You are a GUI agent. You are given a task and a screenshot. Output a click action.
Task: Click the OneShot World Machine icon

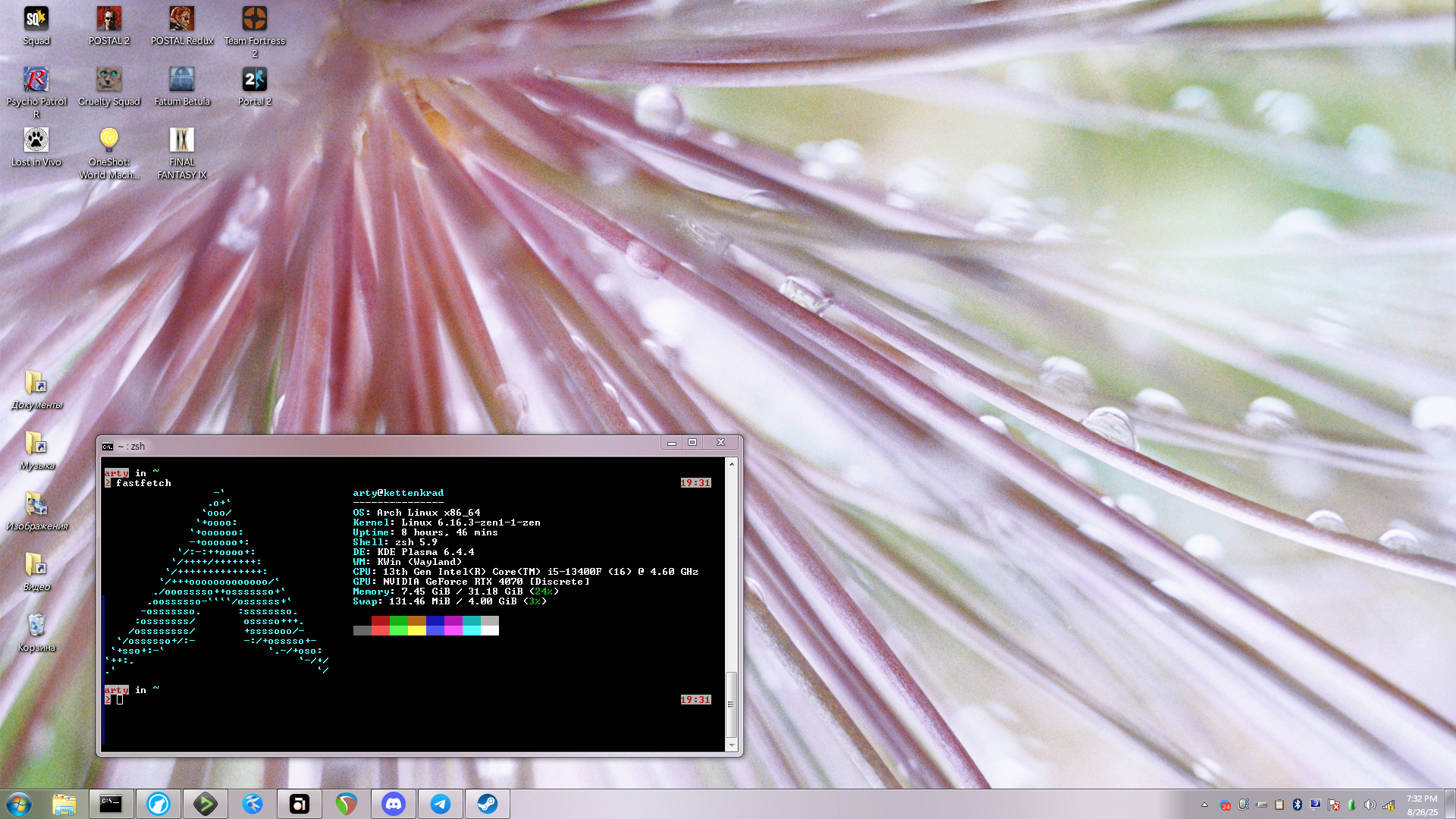pos(109,140)
